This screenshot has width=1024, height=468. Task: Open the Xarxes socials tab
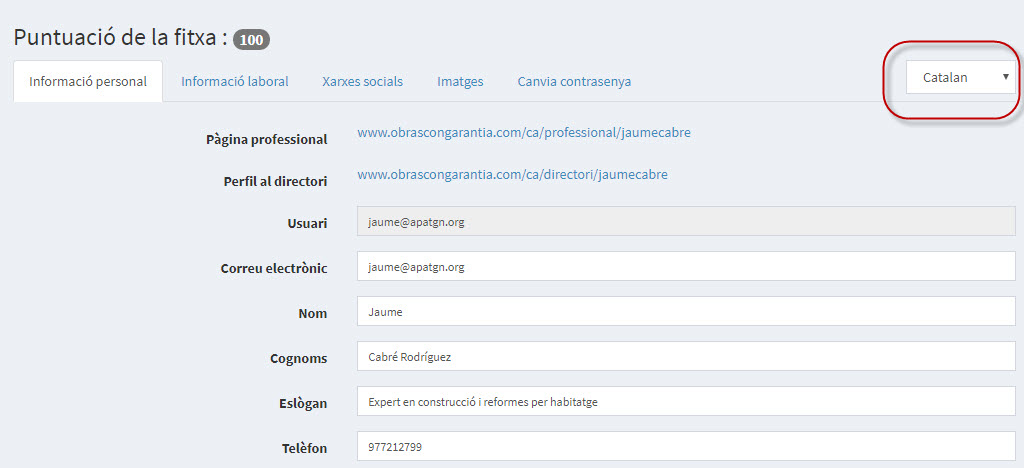click(x=362, y=81)
